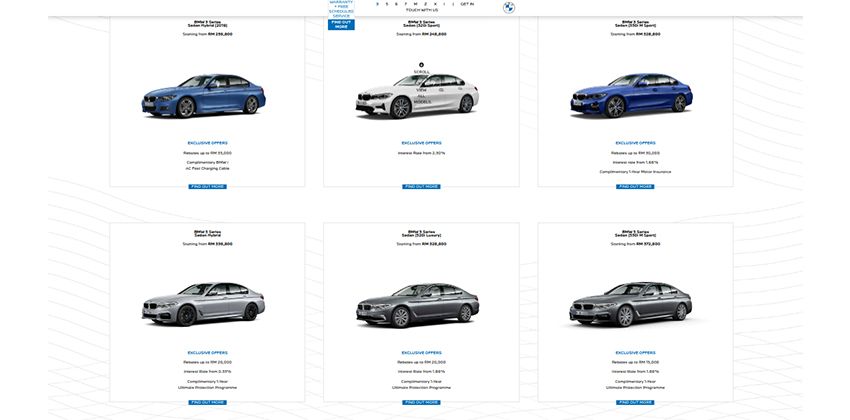Click the BMW roundel logo
Viewport: 850px width, 420px height.
click(508, 8)
